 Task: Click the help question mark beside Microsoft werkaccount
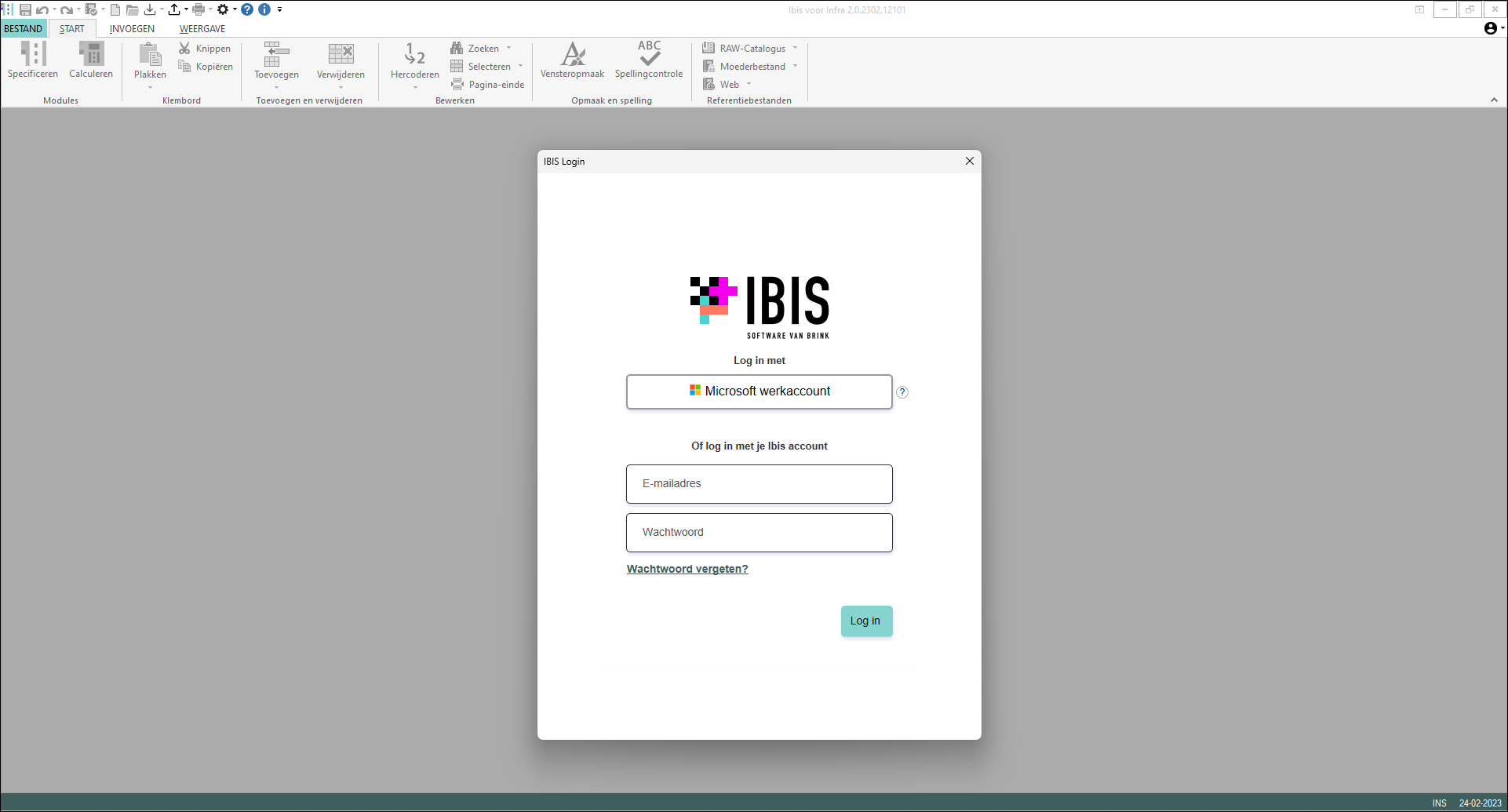pos(902,392)
